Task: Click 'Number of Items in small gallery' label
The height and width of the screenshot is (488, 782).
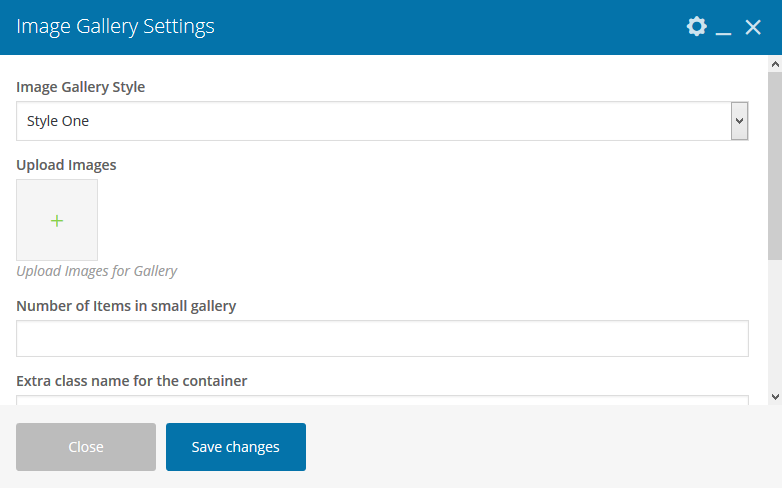Action: pos(126,306)
